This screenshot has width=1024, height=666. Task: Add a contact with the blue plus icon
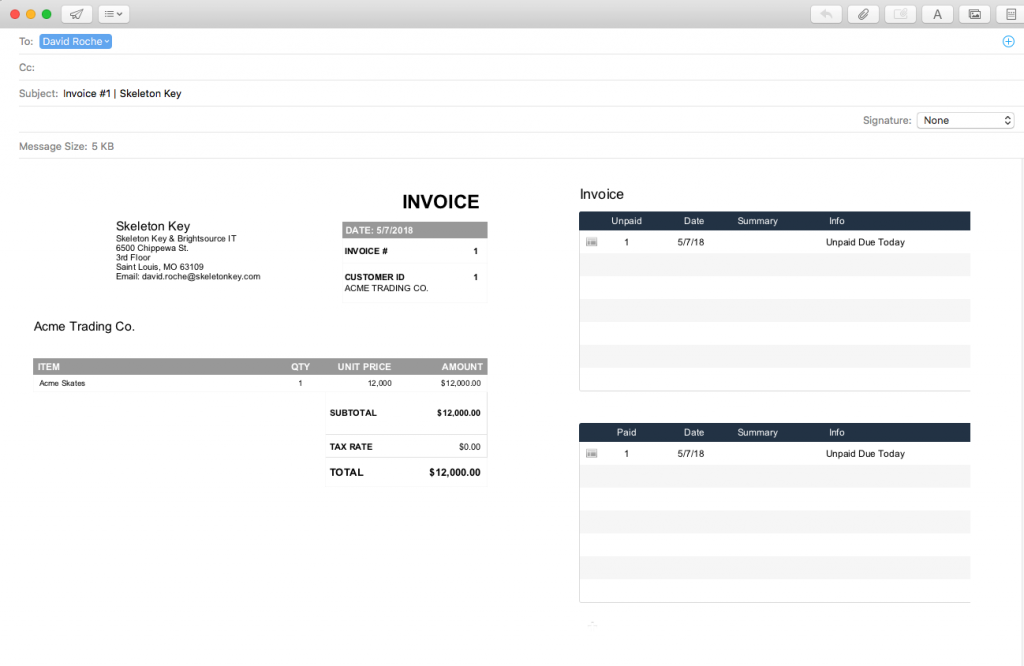[1008, 42]
